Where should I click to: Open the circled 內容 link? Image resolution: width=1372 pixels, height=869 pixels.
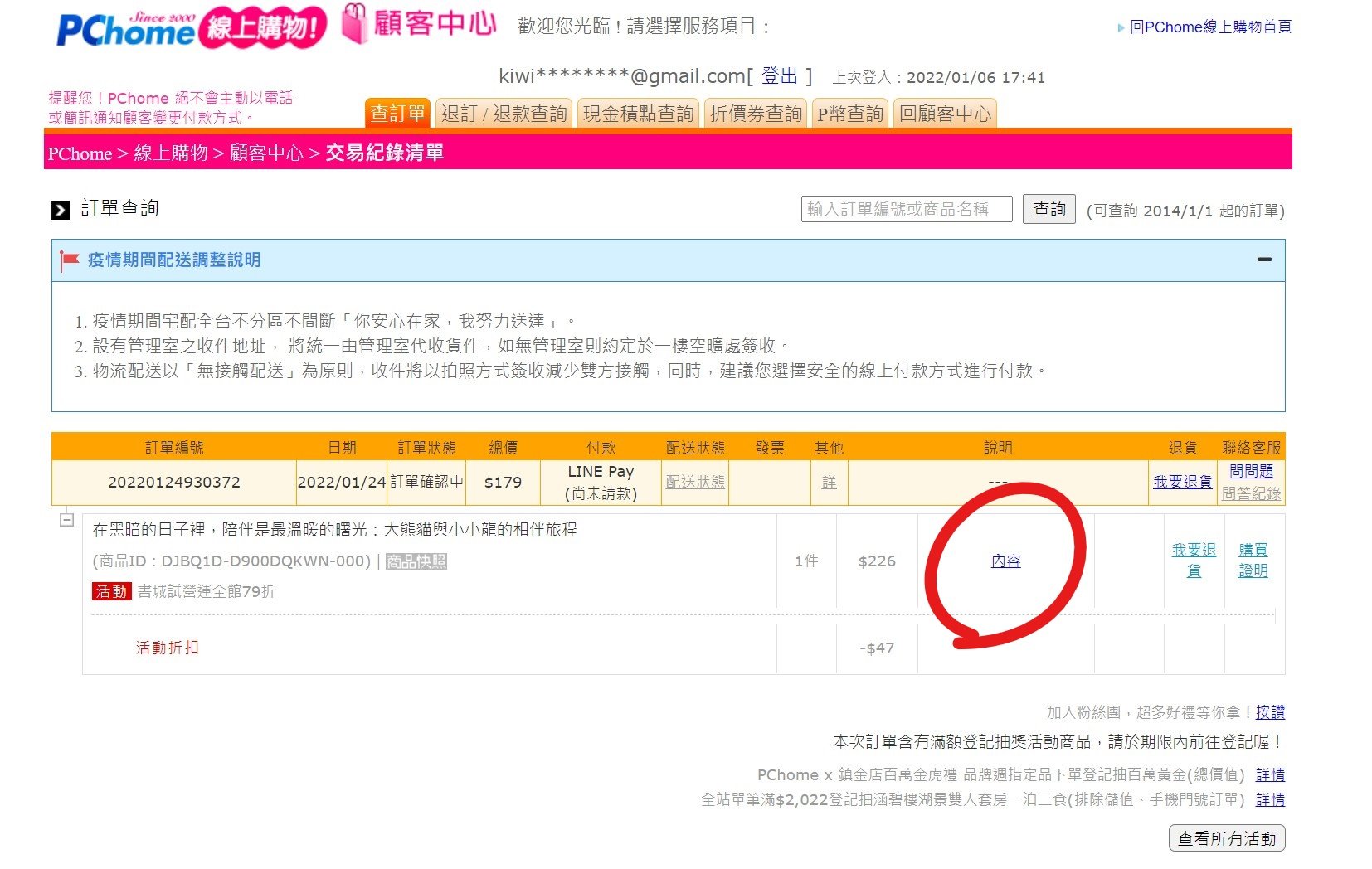[1005, 561]
